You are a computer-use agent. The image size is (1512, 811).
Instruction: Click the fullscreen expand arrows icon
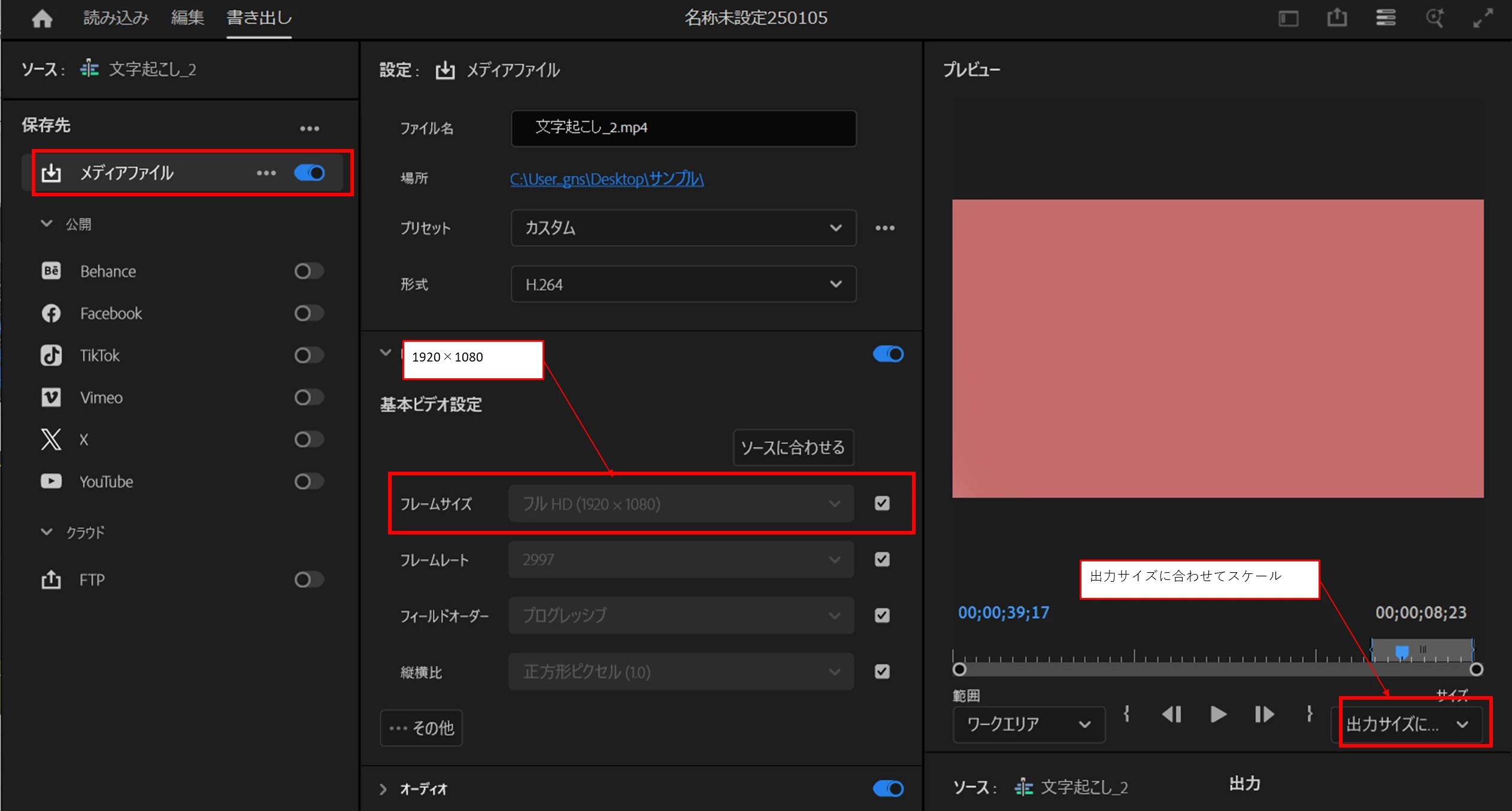[x=1483, y=18]
